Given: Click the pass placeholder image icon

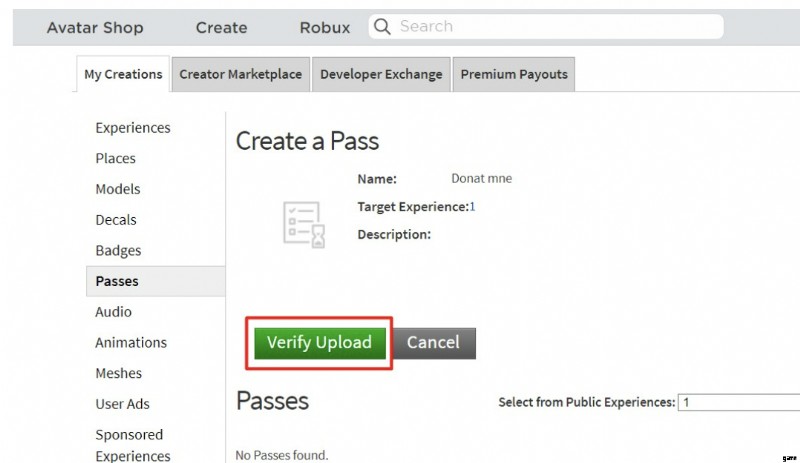Looking at the screenshot, I should tap(301, 223).
